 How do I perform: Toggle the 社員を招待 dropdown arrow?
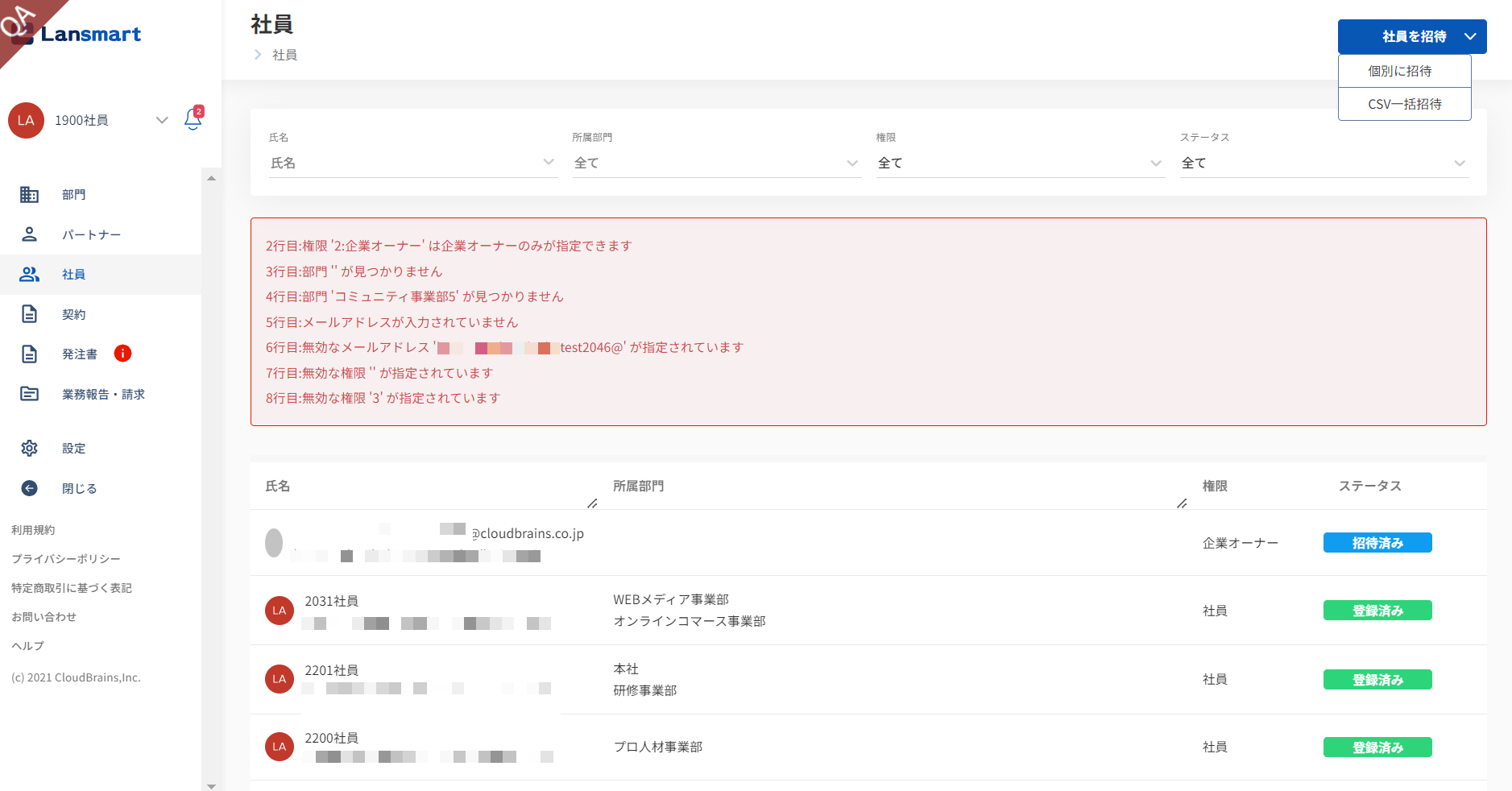point(1470,36)
